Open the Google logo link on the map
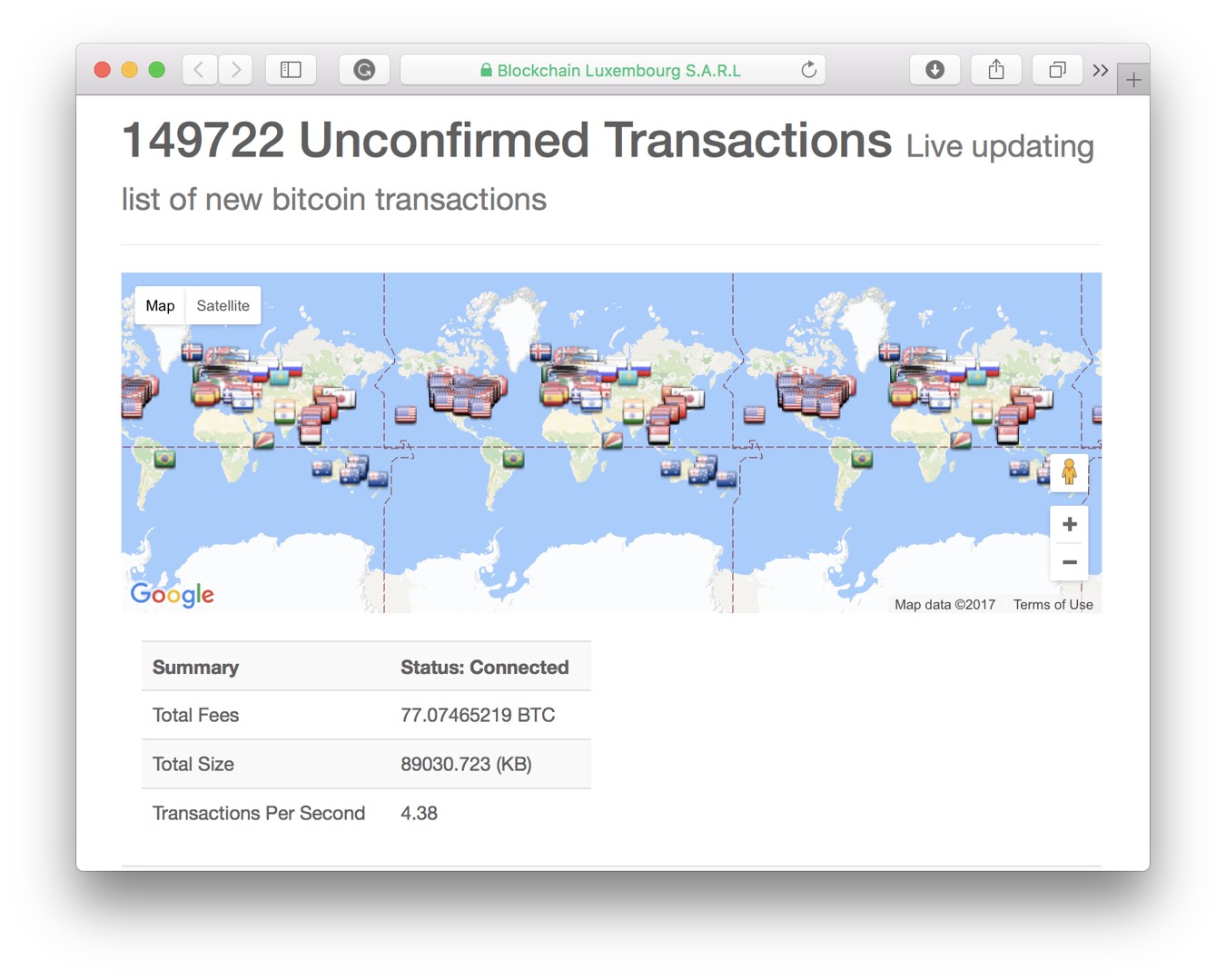This screenshot has width=1226, height=980. [x=173, y=595]
